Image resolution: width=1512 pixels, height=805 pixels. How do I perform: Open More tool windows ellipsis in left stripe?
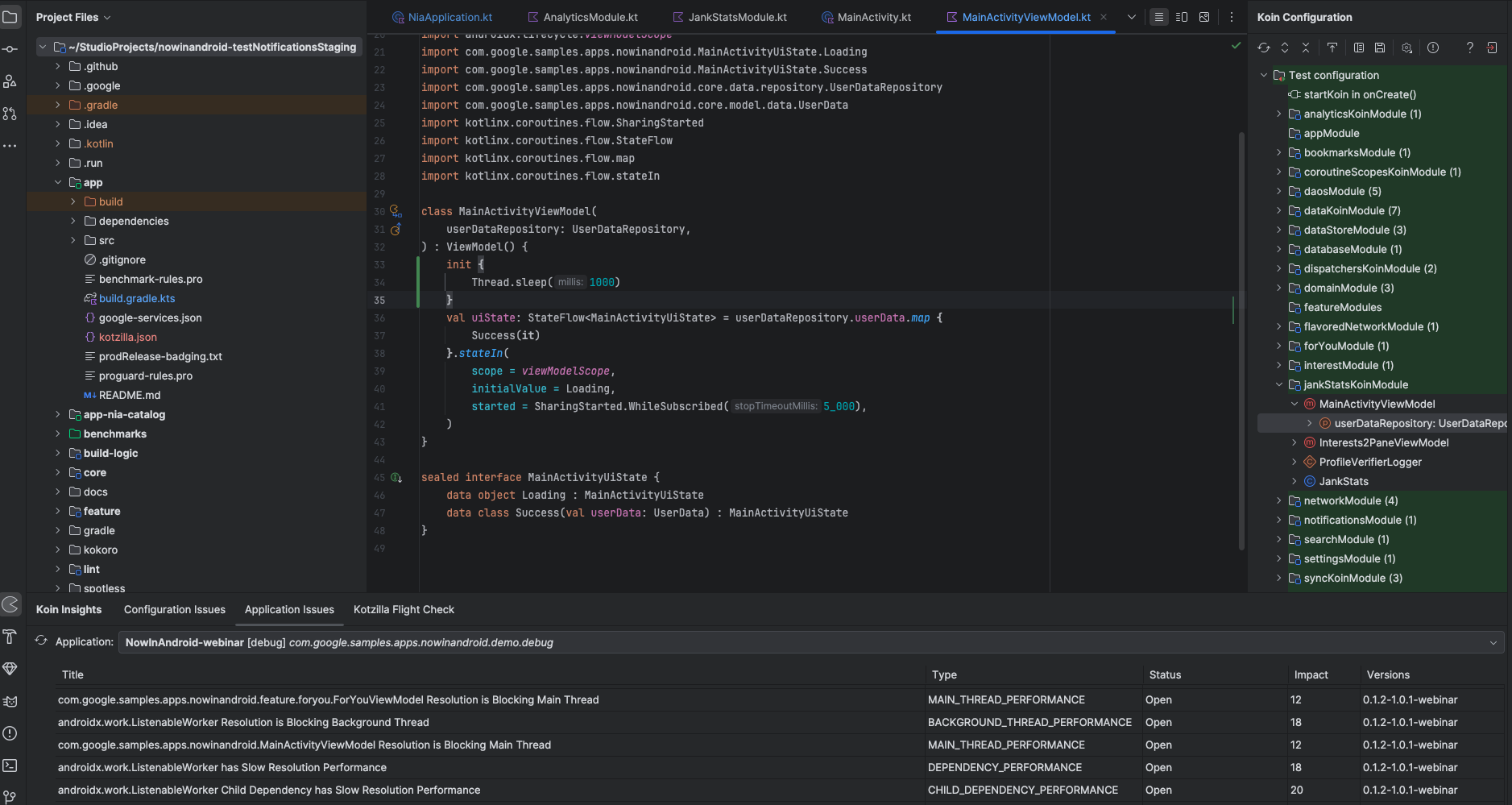(x=10, y=146)
